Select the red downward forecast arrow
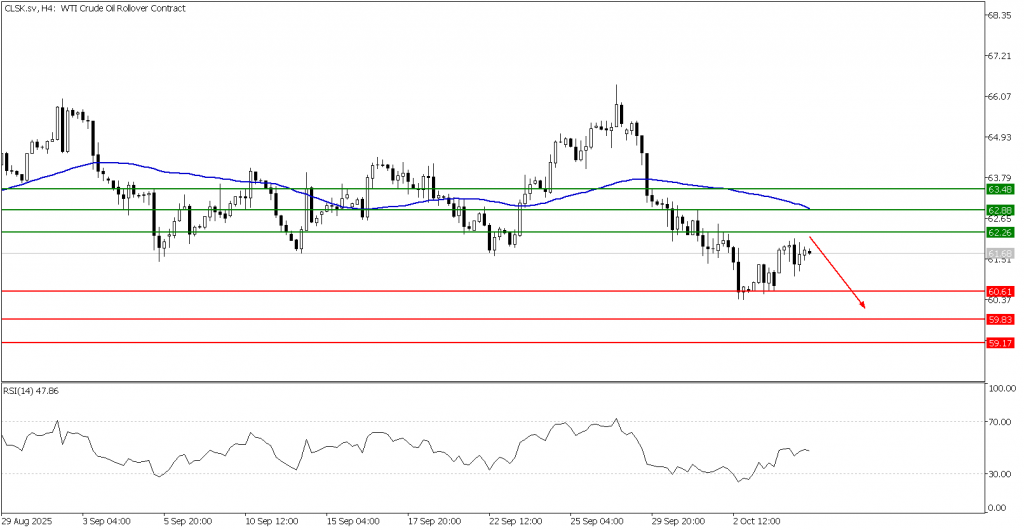Screen dimensions: 1024x530 pos(838,273)
